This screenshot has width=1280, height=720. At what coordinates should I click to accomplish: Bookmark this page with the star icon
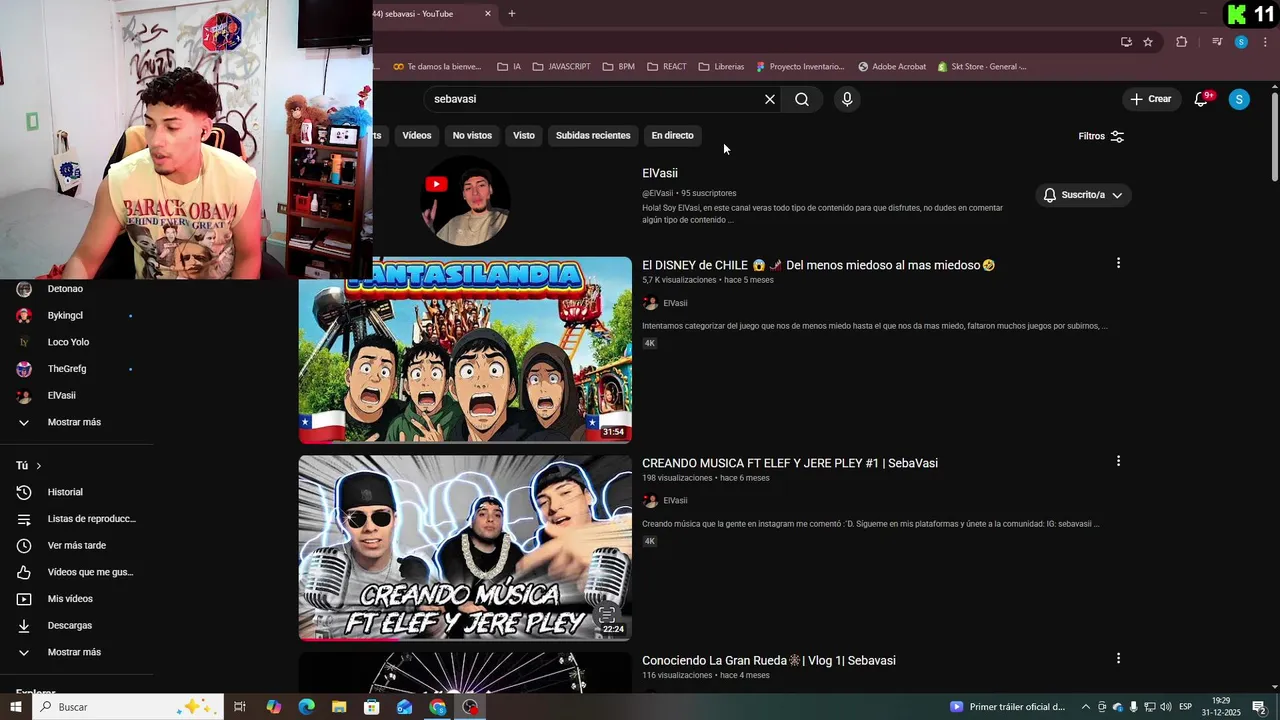(x=1148, y=42)
